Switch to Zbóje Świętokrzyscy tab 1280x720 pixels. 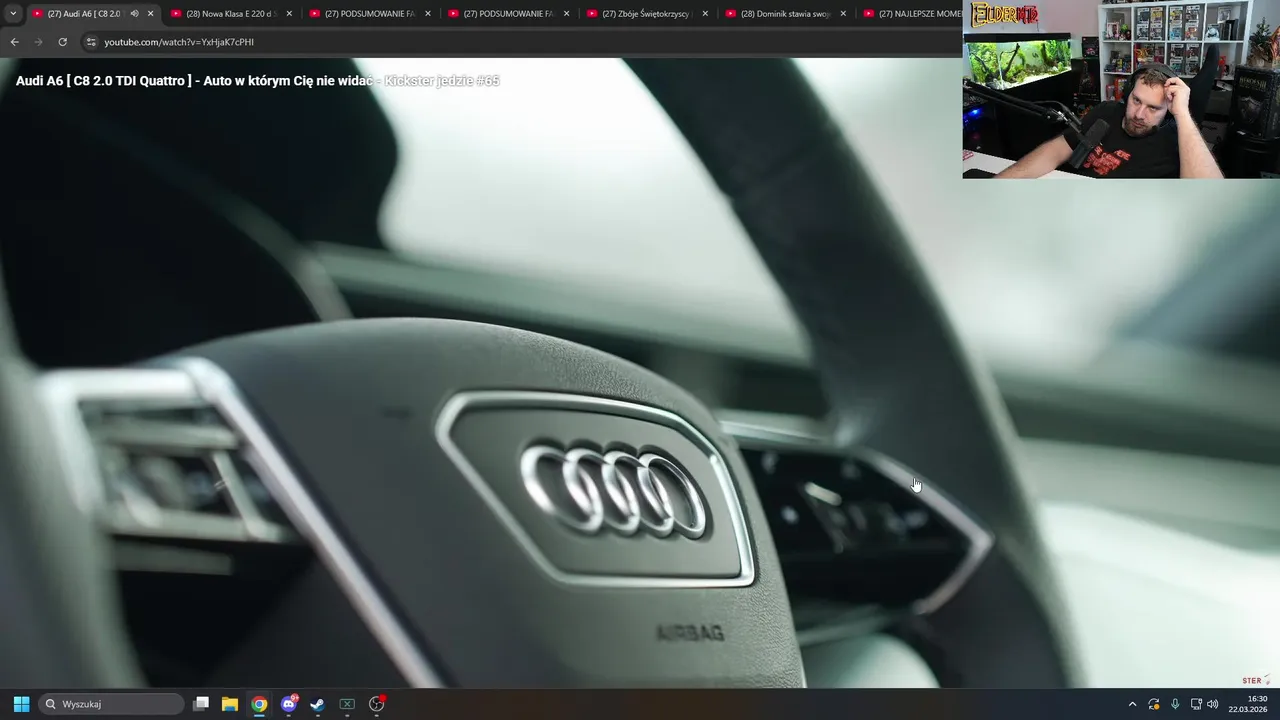(x=648, y=14)
